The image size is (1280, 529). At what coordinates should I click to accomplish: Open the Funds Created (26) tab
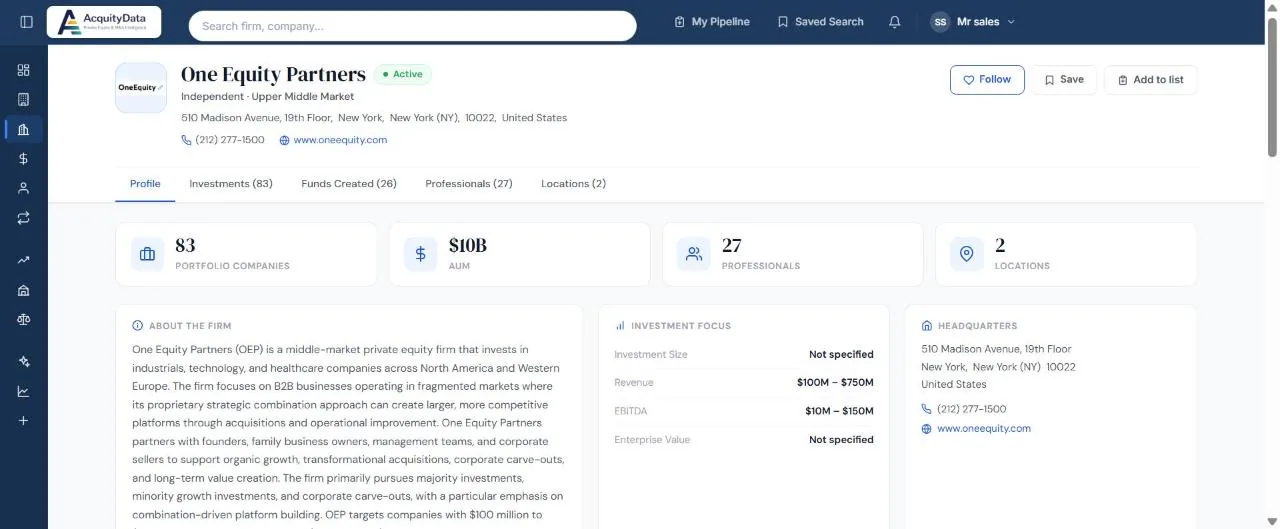click(x=349, y=184)
